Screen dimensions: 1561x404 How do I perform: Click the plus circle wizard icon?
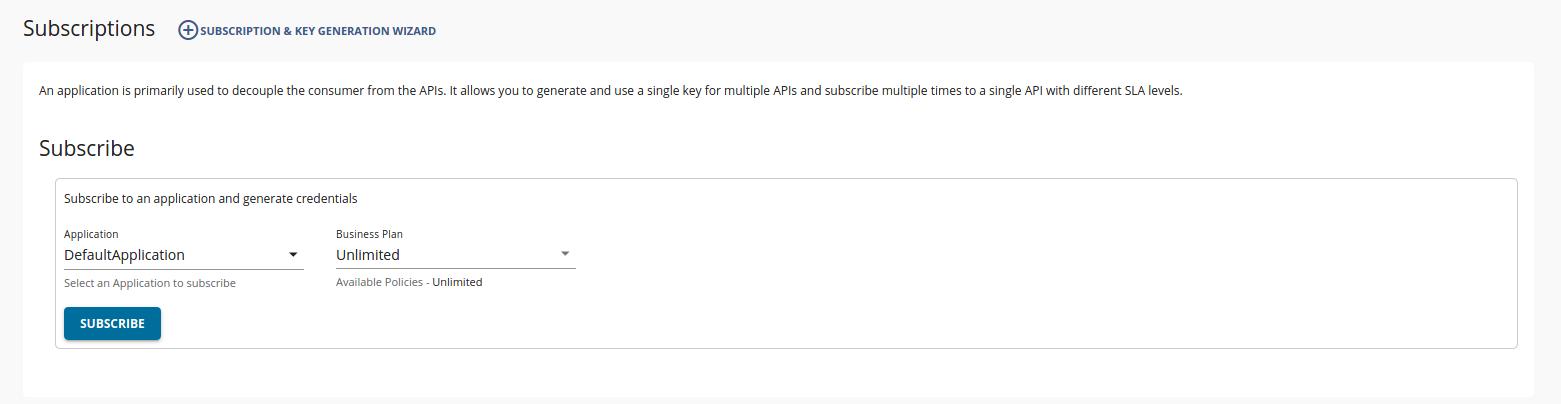[188, 30]
